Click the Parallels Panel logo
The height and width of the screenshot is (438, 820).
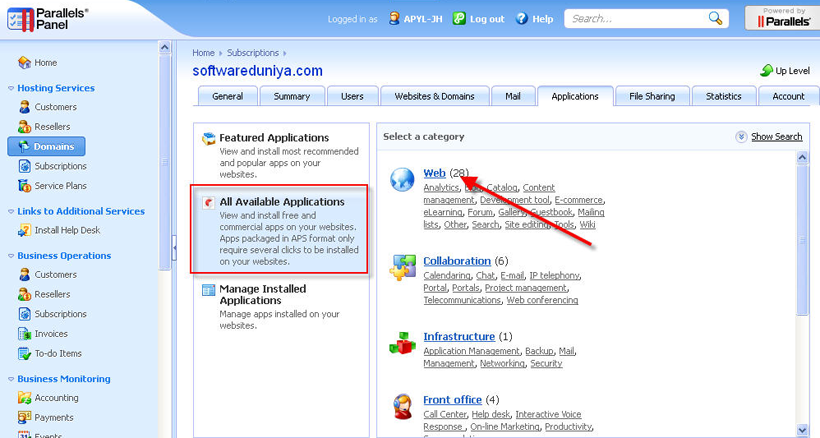click(48, 19)
